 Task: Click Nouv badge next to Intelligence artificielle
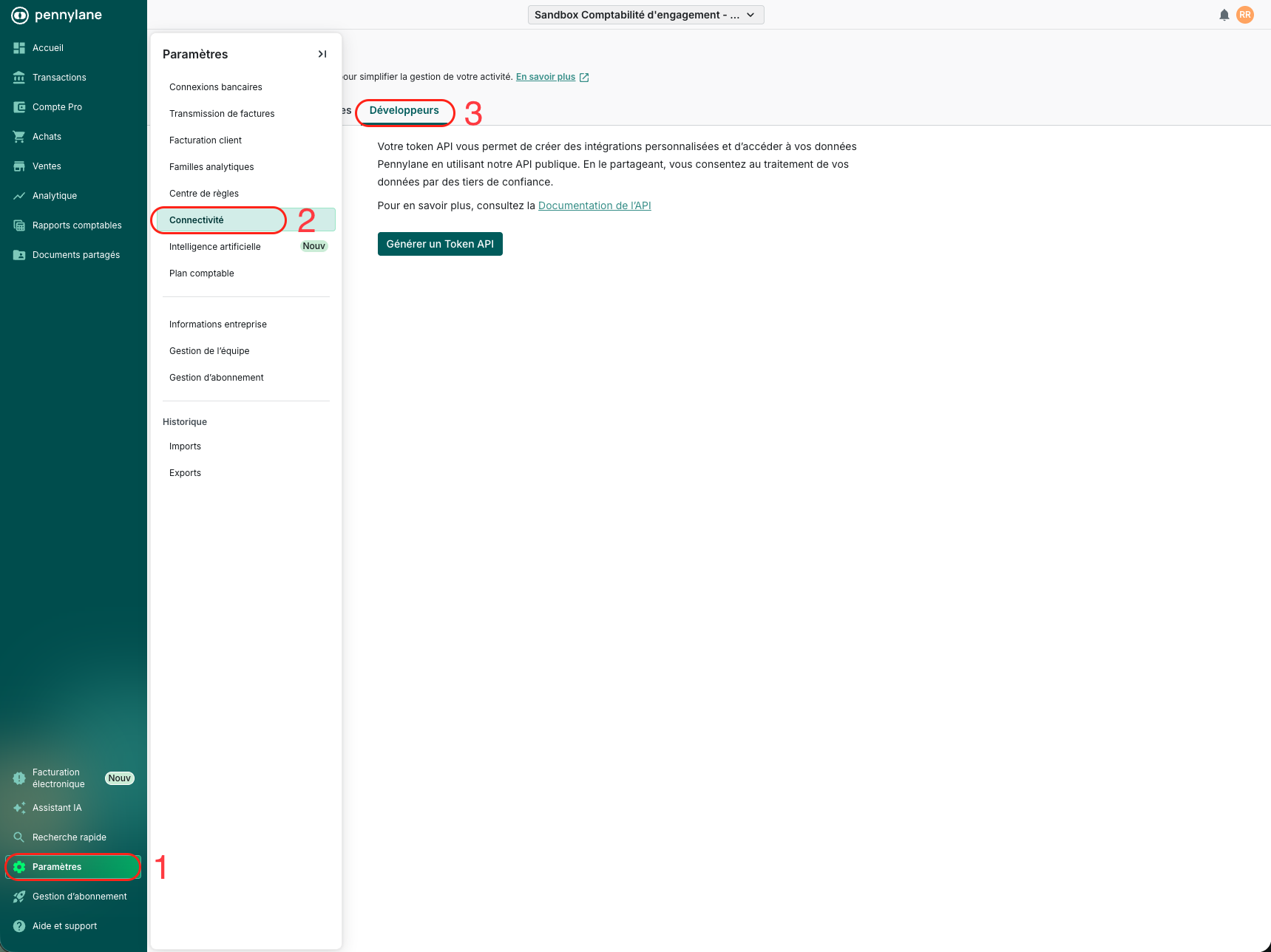coord(314,246)
